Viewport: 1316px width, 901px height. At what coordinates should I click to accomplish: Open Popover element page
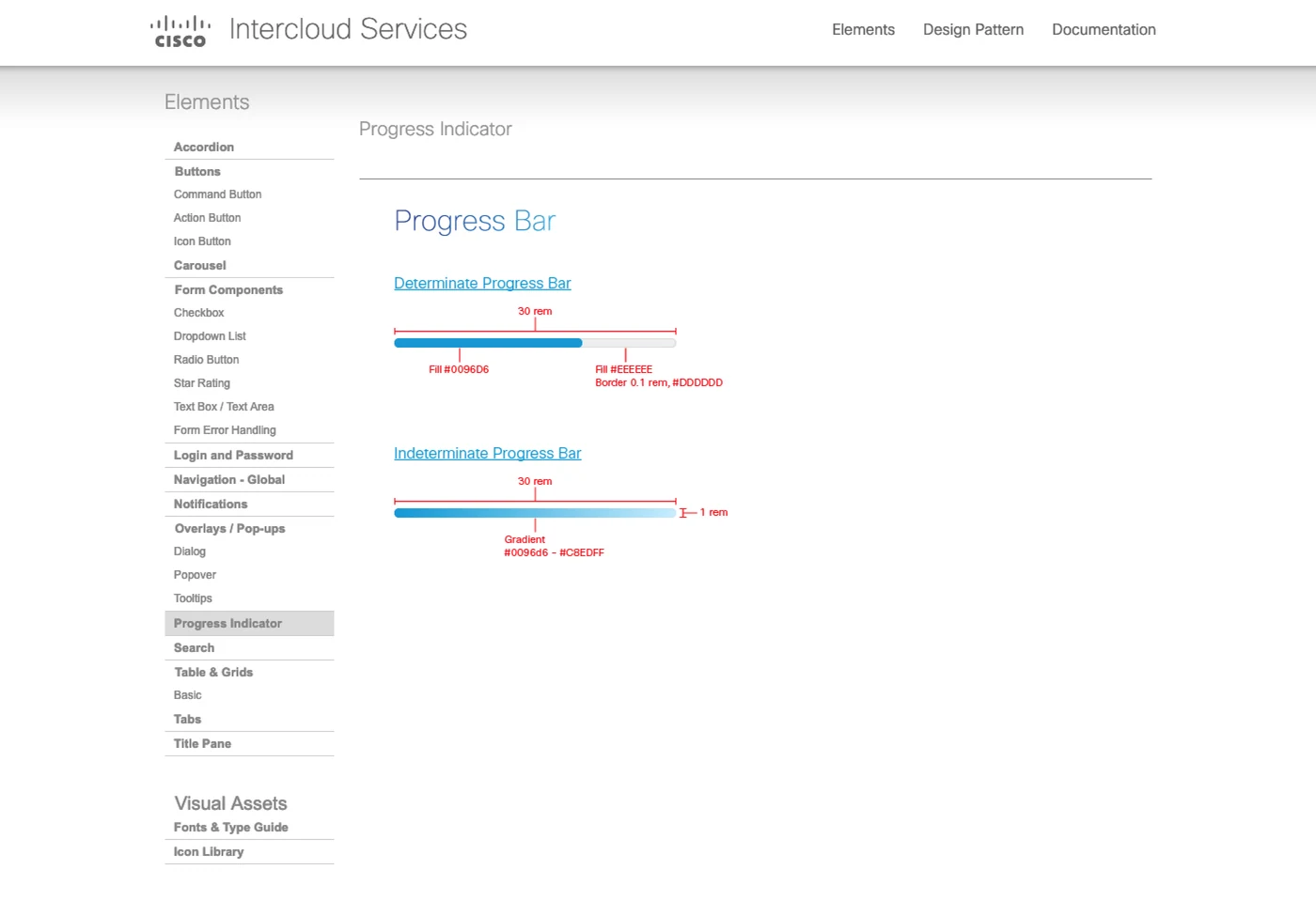[195, 575]
